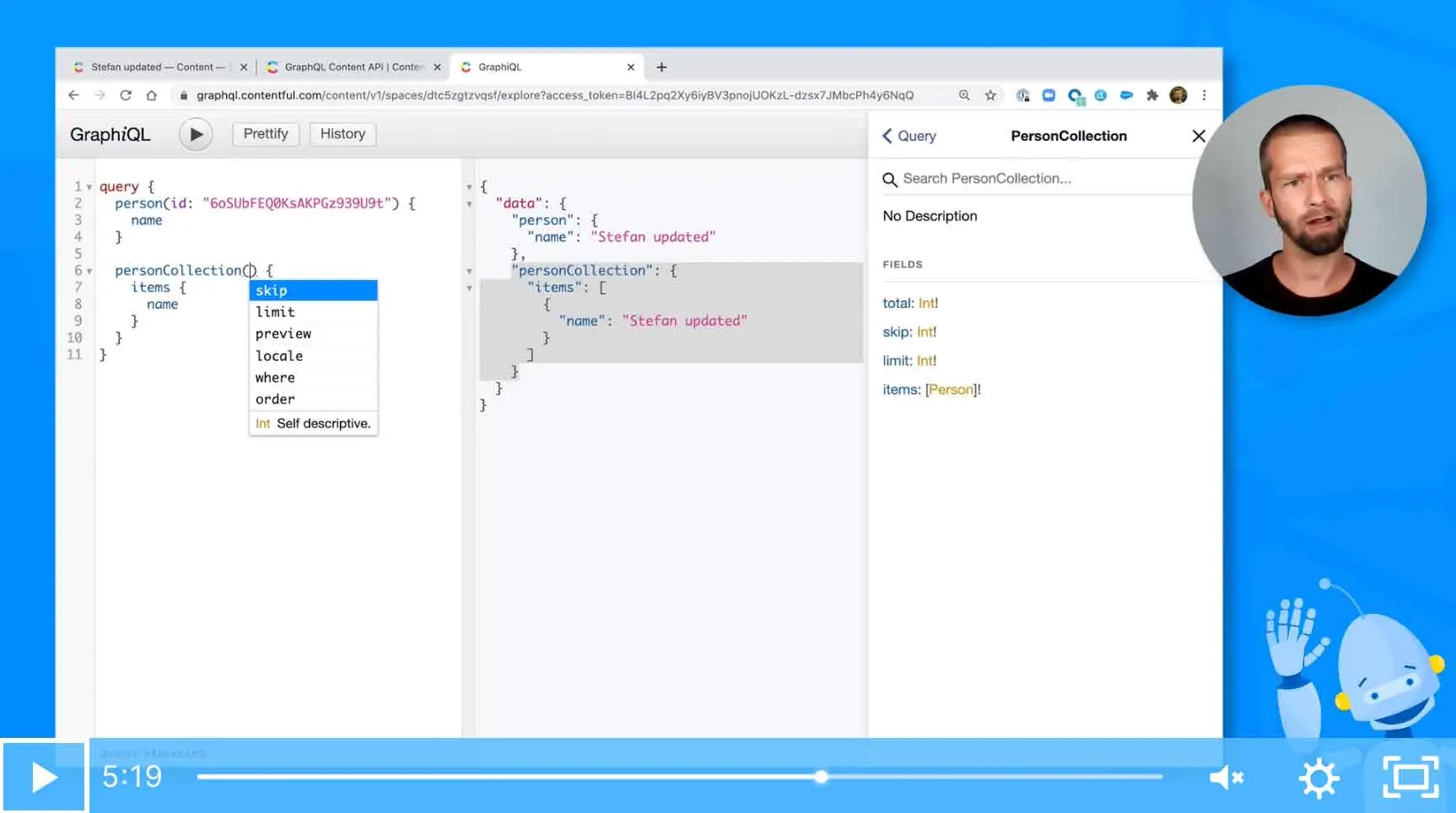Screen dimensions: 1456x813
Task: Collapse result 'items' array fold arrow
Action: tap(469, 288)
